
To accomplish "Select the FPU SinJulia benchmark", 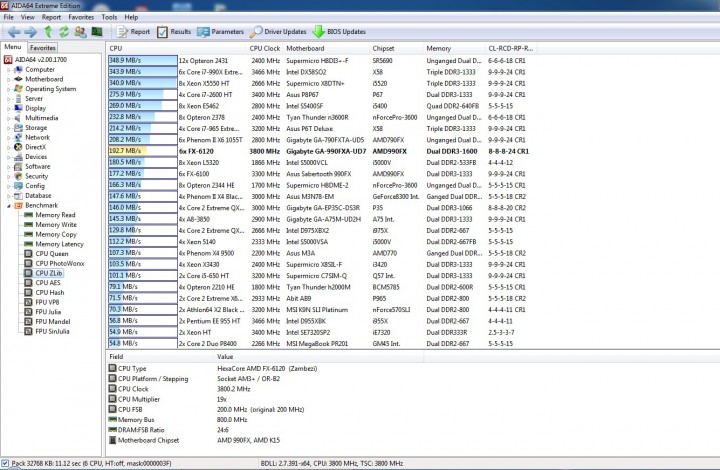I will click(52, 331).
